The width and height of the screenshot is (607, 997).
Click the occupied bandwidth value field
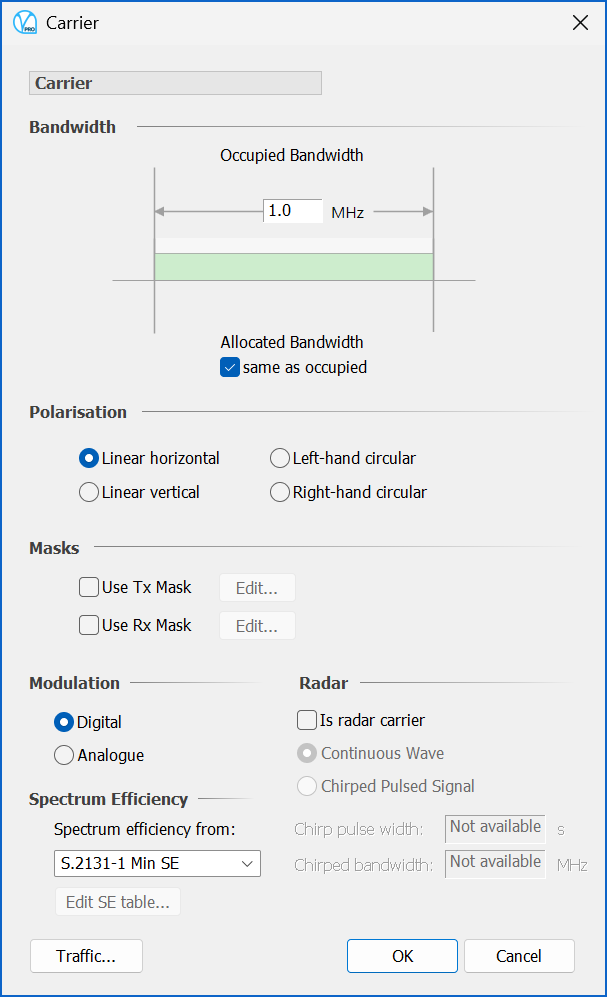(x=293, y=211)
